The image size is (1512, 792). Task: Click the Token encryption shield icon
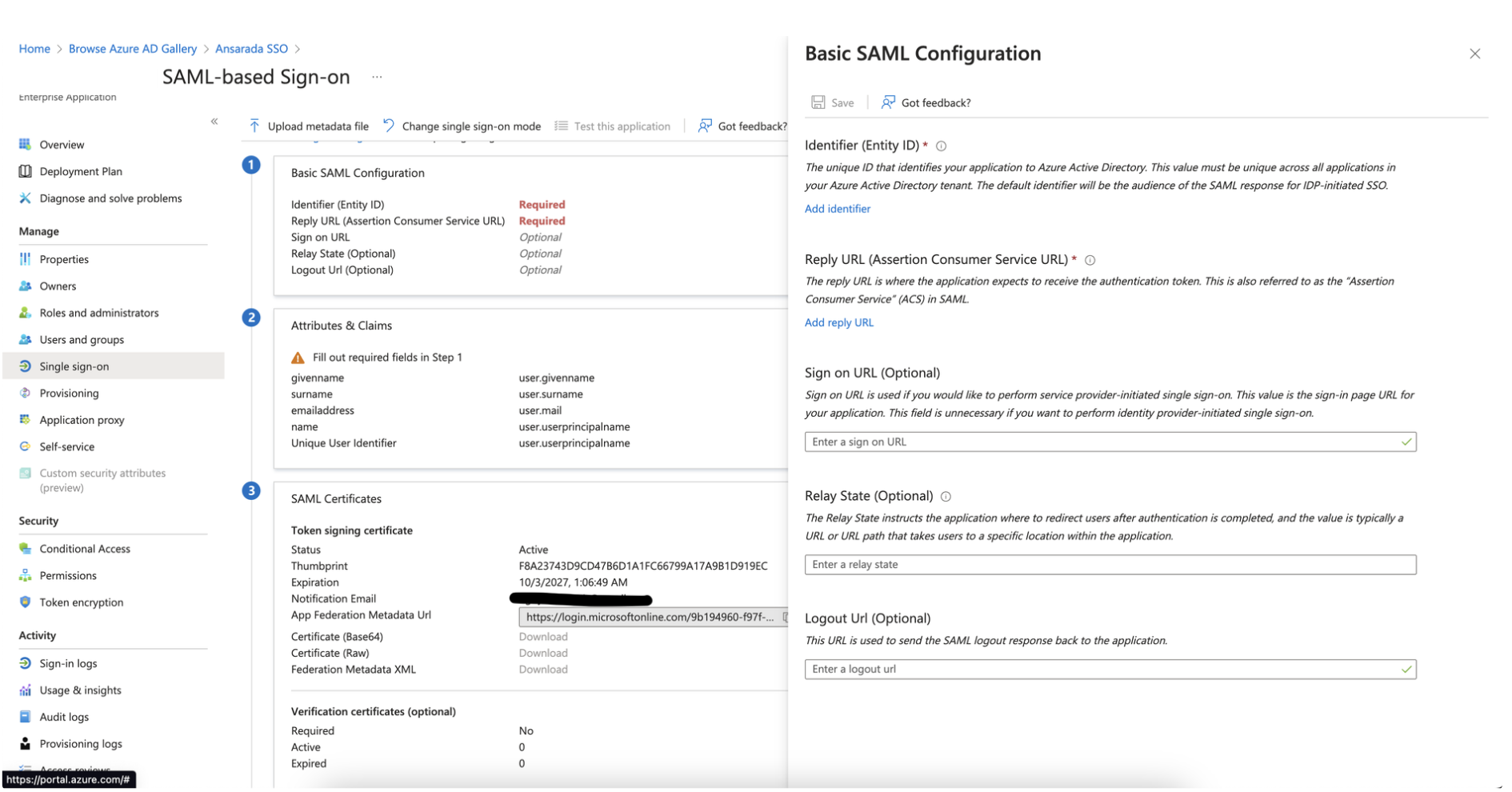pyautogui.click(x=25, y=602)
